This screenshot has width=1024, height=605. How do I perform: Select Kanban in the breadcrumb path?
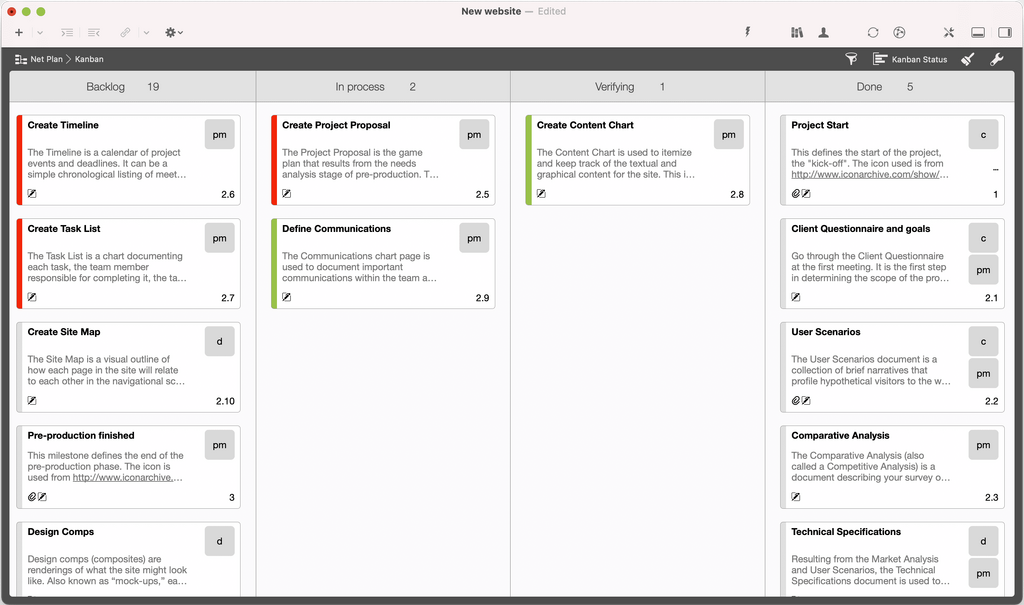(x=89, y=59)
